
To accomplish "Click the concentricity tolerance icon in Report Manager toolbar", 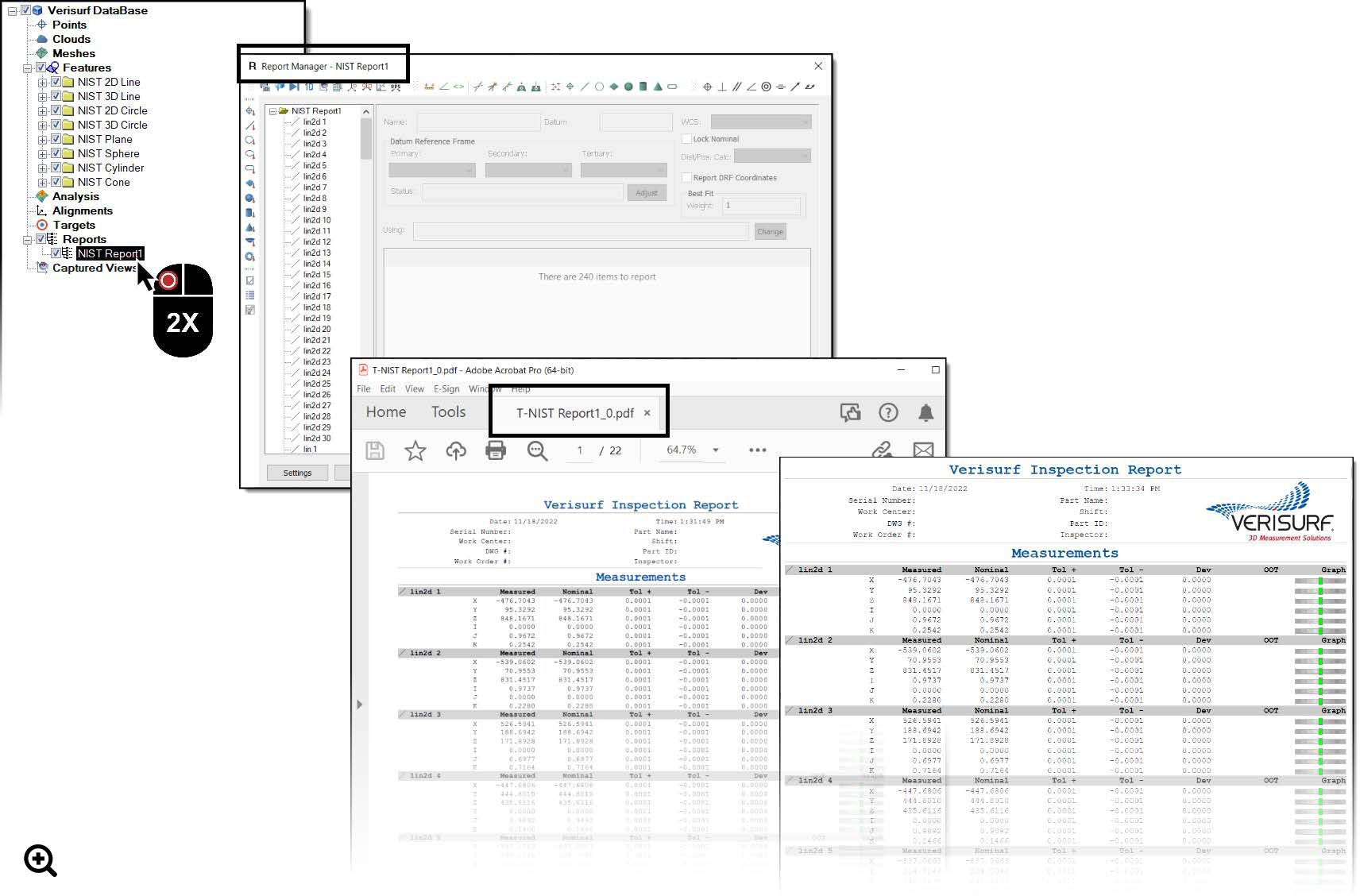I will coord(766,87).
